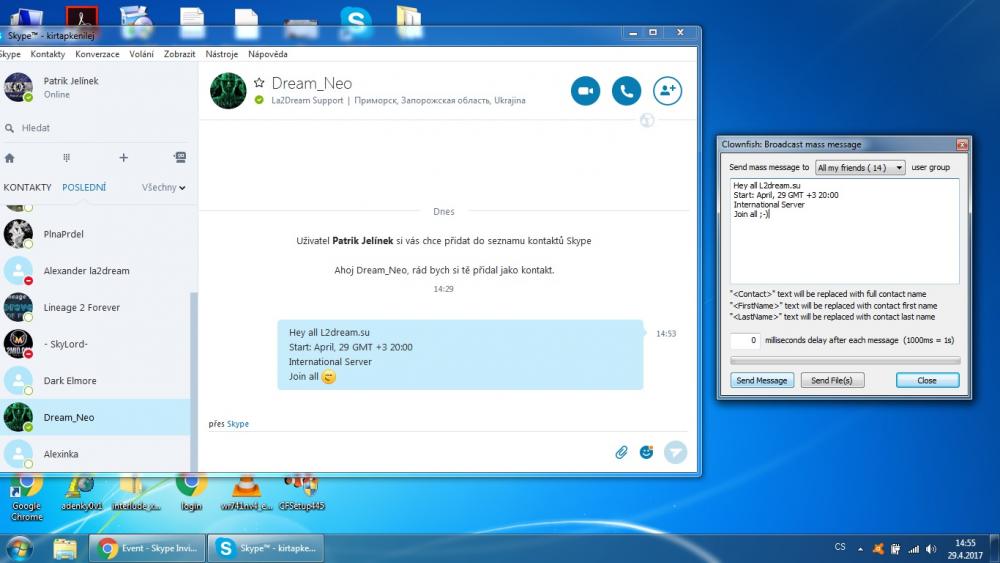Start a video call with Dream_Neo
The height and width of the screenshot is (563, 1000).
tap(585, 91)
